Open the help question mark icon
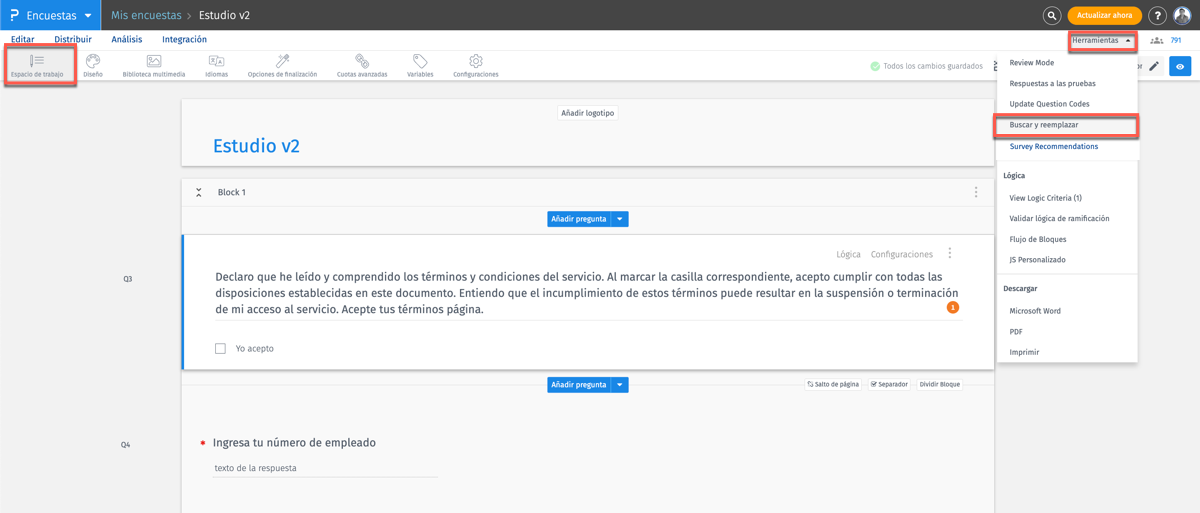 (1157, 16)
